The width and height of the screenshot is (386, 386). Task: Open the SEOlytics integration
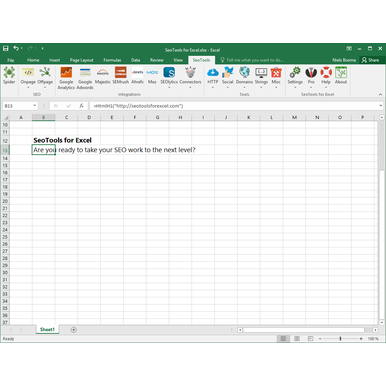(169, 77)
